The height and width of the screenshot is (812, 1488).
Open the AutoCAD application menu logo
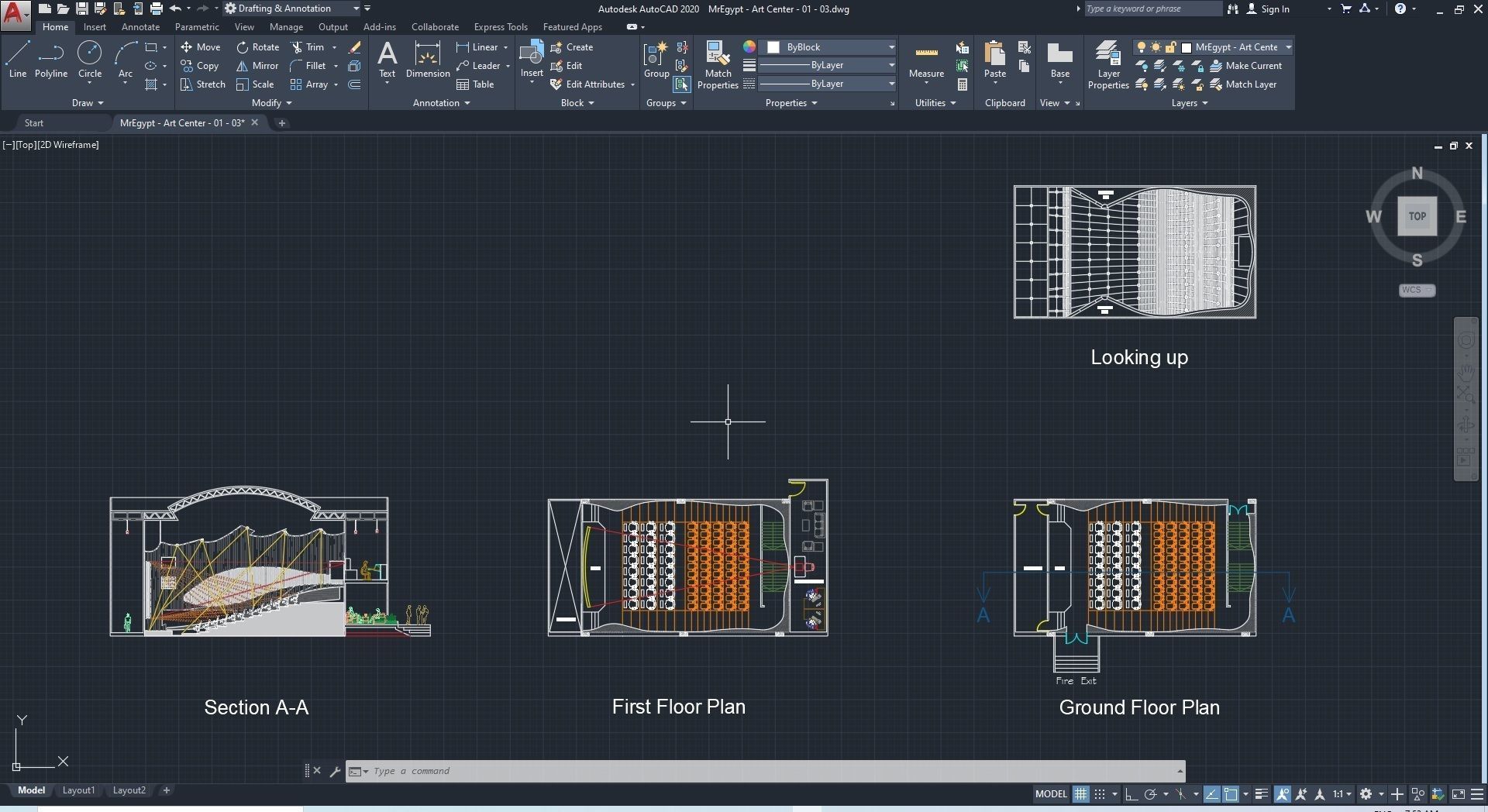15,15
